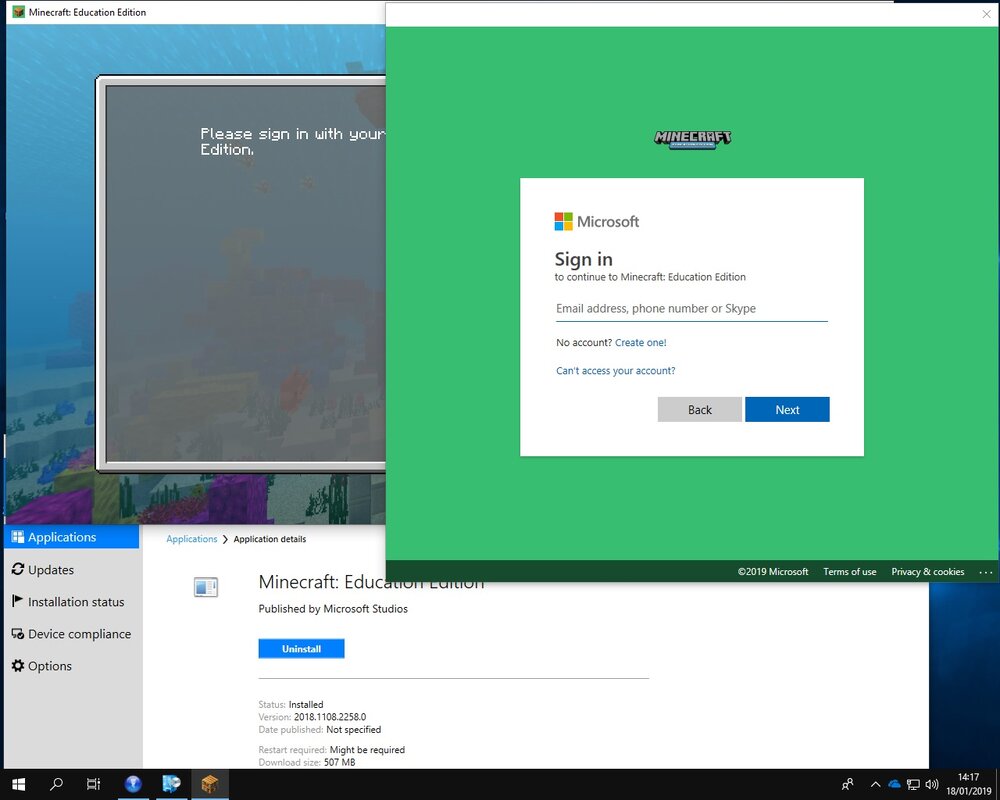Click the version number 2018.1108.2258.0
The image size is (1000, 800).
330,717
